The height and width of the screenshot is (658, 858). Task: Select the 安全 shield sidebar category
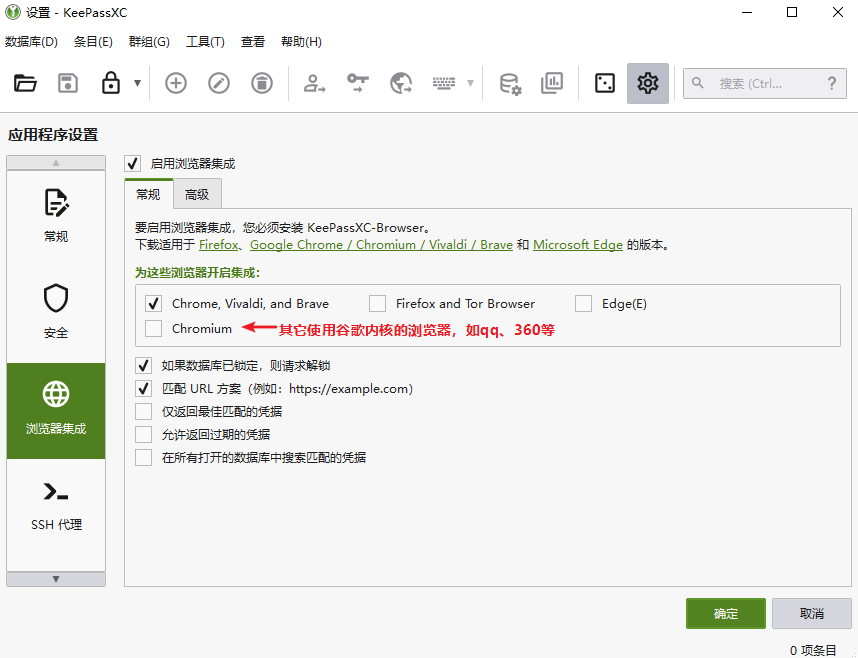tap(56, 314)
